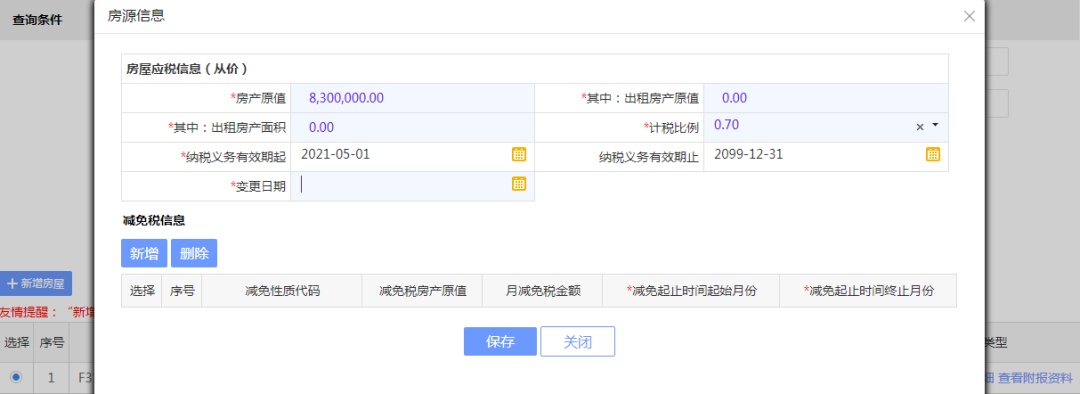
Task: Open the 查看附报资料 link
Action: [1035, 377]
